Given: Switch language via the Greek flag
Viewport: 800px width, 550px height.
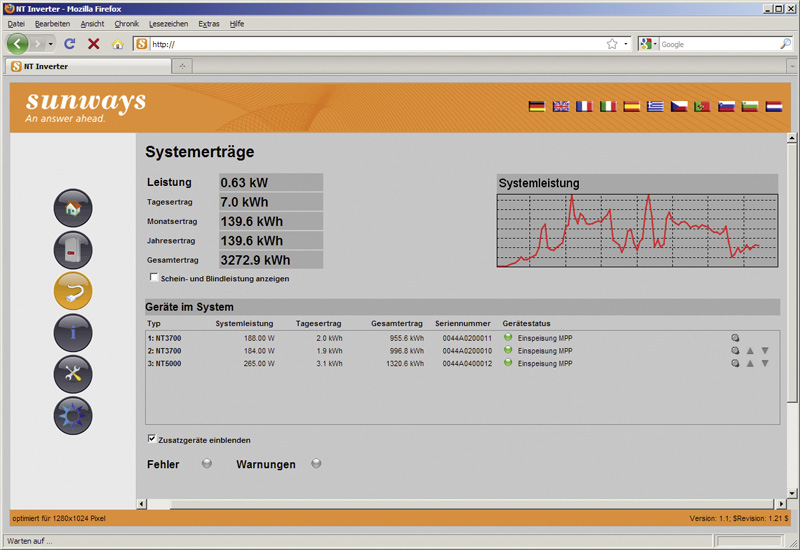Looking at the screenshot, I should pyautogui.click(x=655, y=106).
